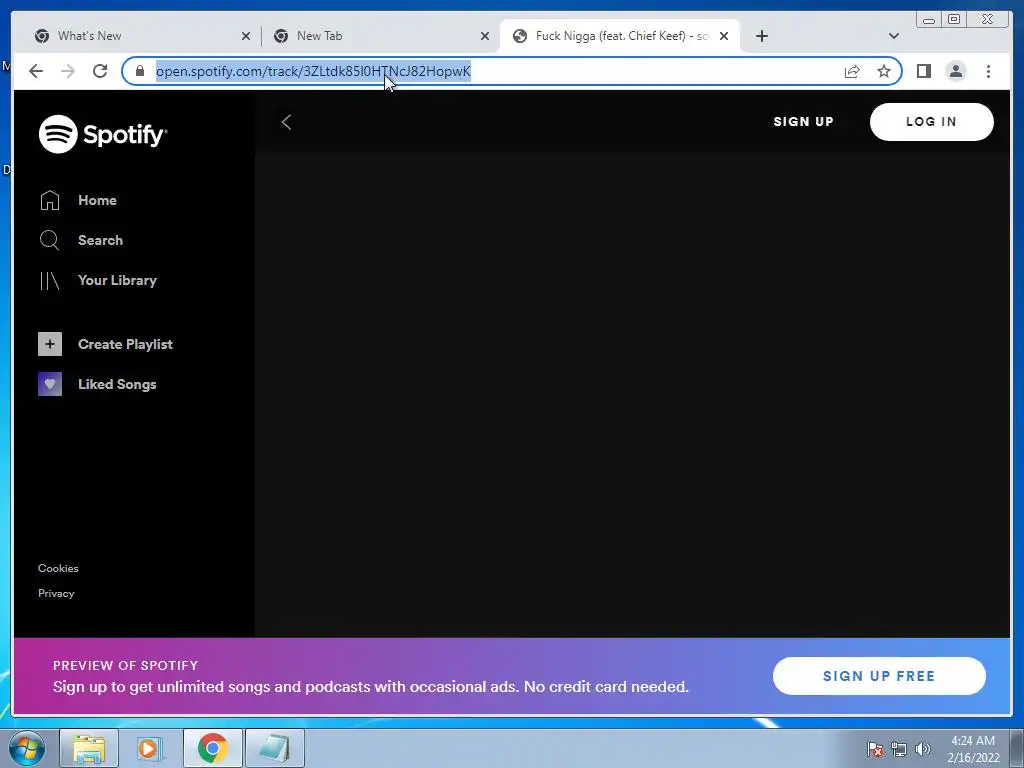The image size is (1024, 768).
Task: Click the site lock icon in address bar
Action: (139, 71)
